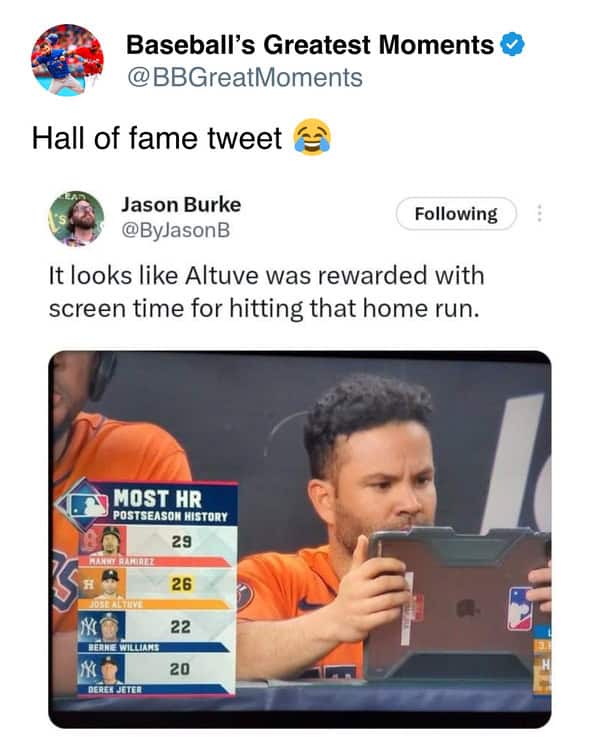Open the quoted tweet text about Altuve
599x755 pixels.
(x=266, y=292)
